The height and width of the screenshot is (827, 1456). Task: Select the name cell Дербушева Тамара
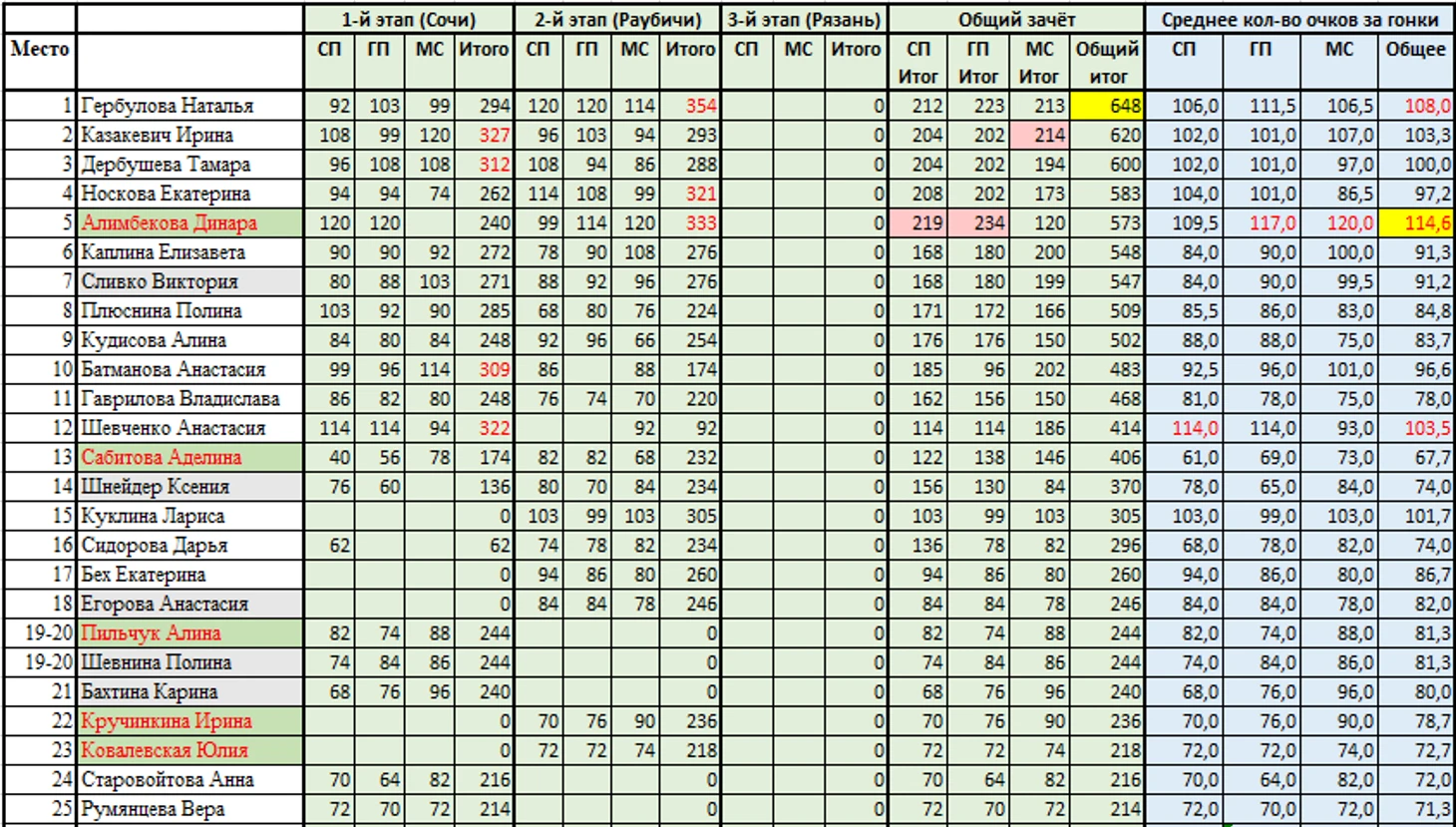click(189, 165)
